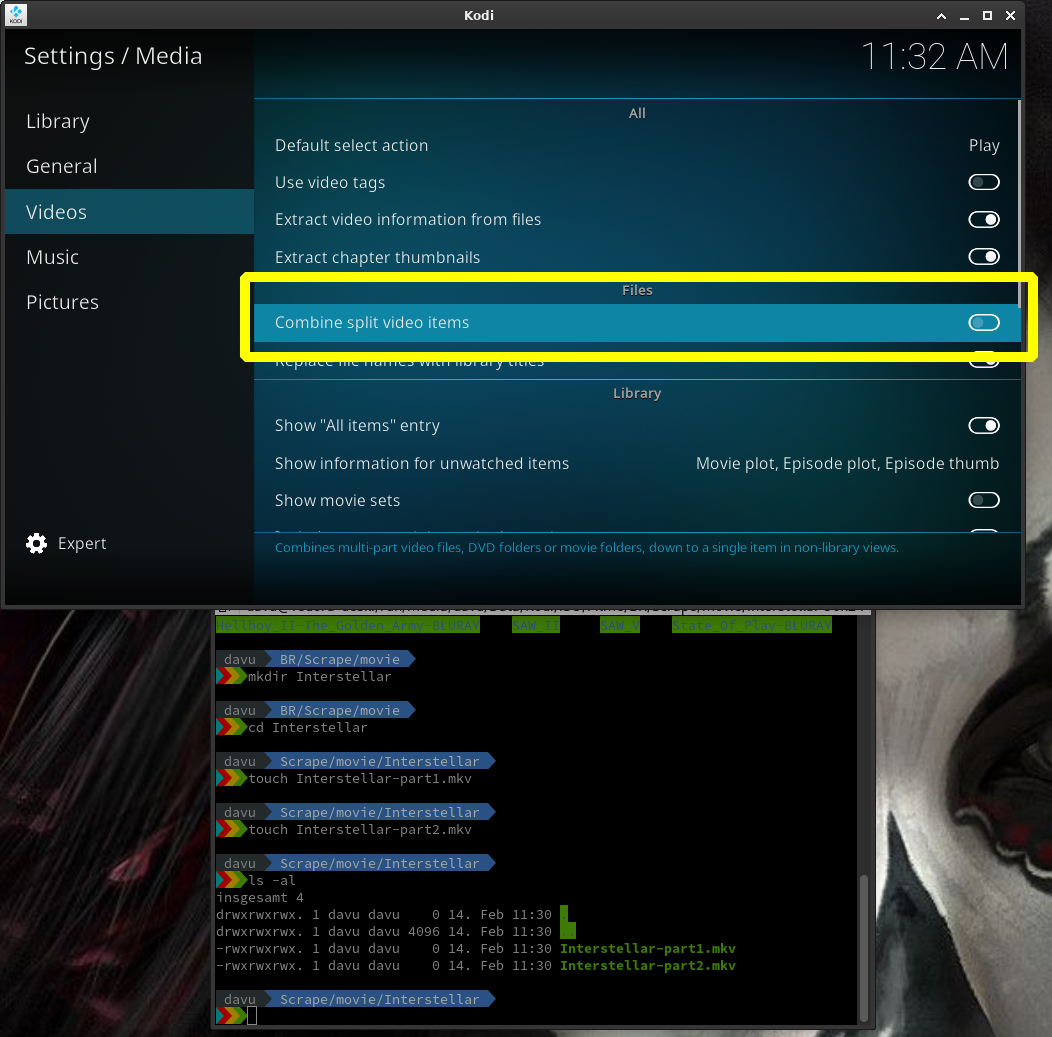Click 'cd Interstellar' command in terminal
The width and height of the screenshot is (1052, 1037).
pyautogui.click(x=308, y=728)
